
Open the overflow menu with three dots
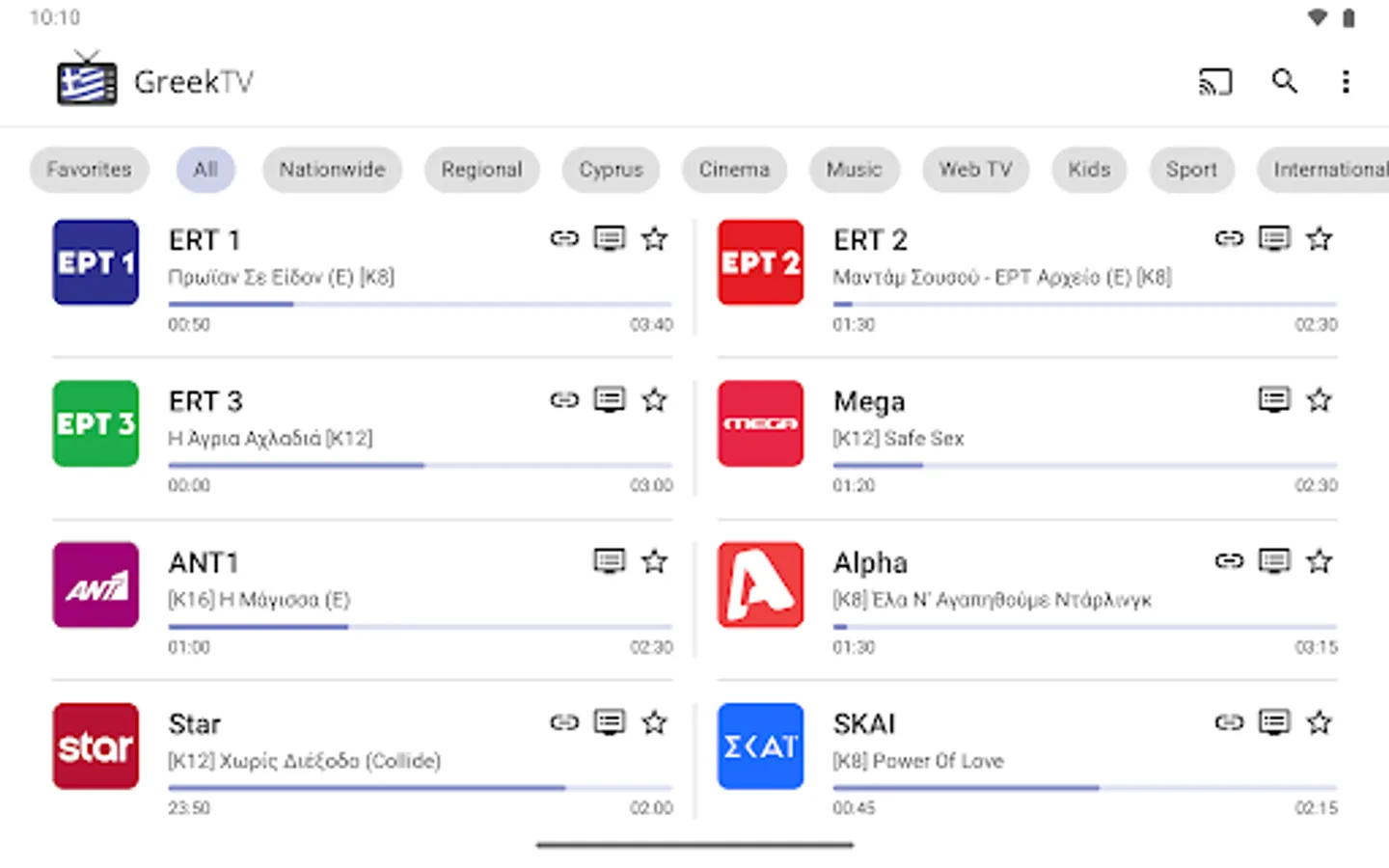1347,82
